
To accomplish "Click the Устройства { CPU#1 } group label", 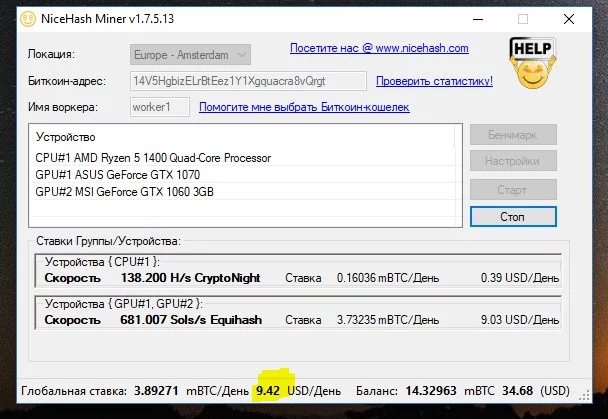I will coord(102,262).
